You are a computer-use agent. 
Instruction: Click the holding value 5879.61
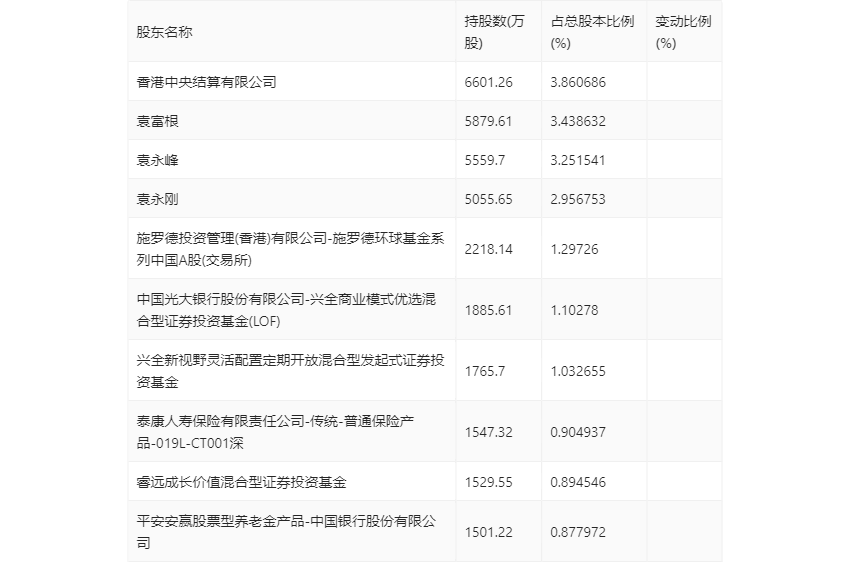coord(488,121)
